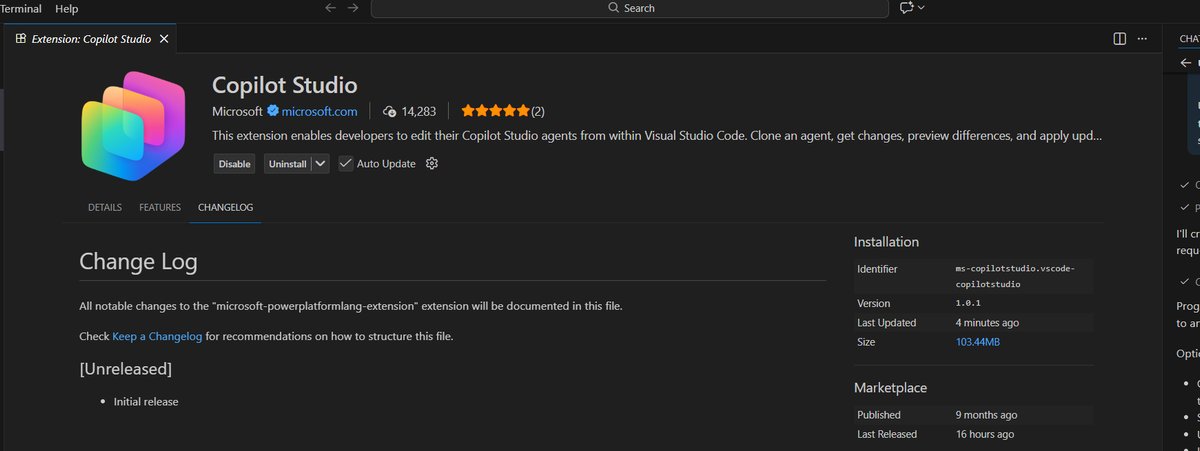Click the split editor right icon
1200x451 pixels.
pos(1119,39)
